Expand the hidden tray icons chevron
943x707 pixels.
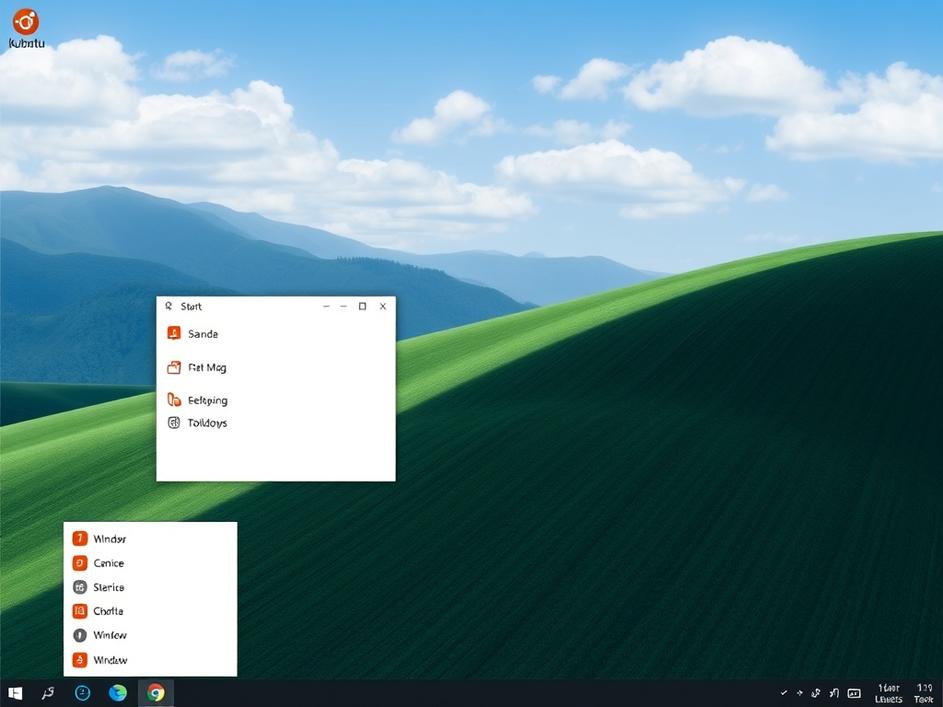[x=783, y=693]
